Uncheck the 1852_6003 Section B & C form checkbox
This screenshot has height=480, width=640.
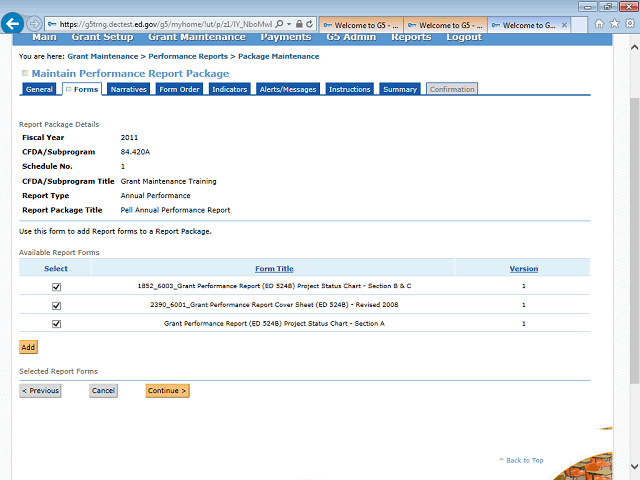pyautogui.click(x=56, y=287)
